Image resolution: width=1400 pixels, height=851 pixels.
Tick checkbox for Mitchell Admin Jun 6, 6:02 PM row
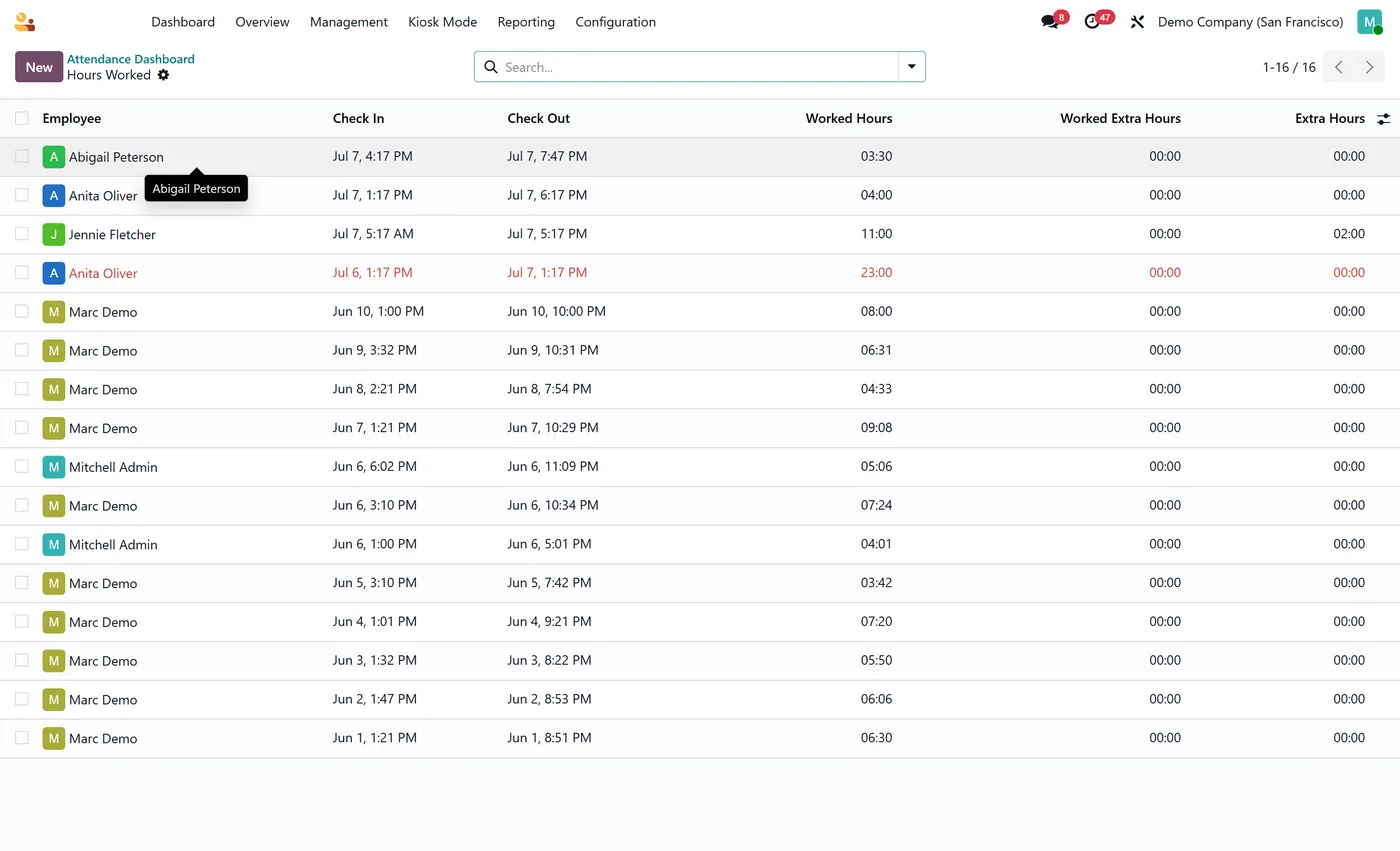pyautogui.click(x=22, y=466)
